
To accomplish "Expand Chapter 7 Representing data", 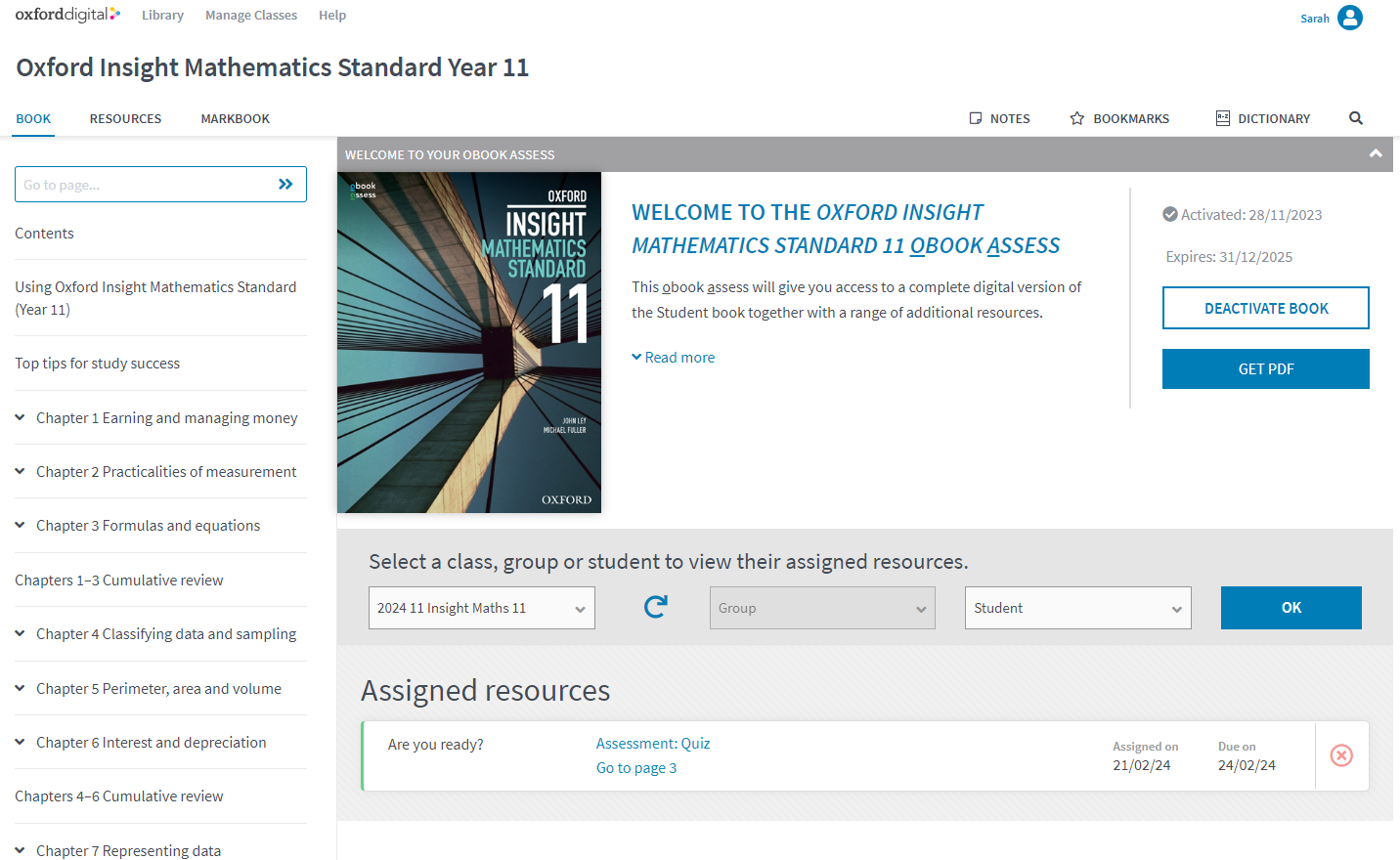I will [20, 850].
